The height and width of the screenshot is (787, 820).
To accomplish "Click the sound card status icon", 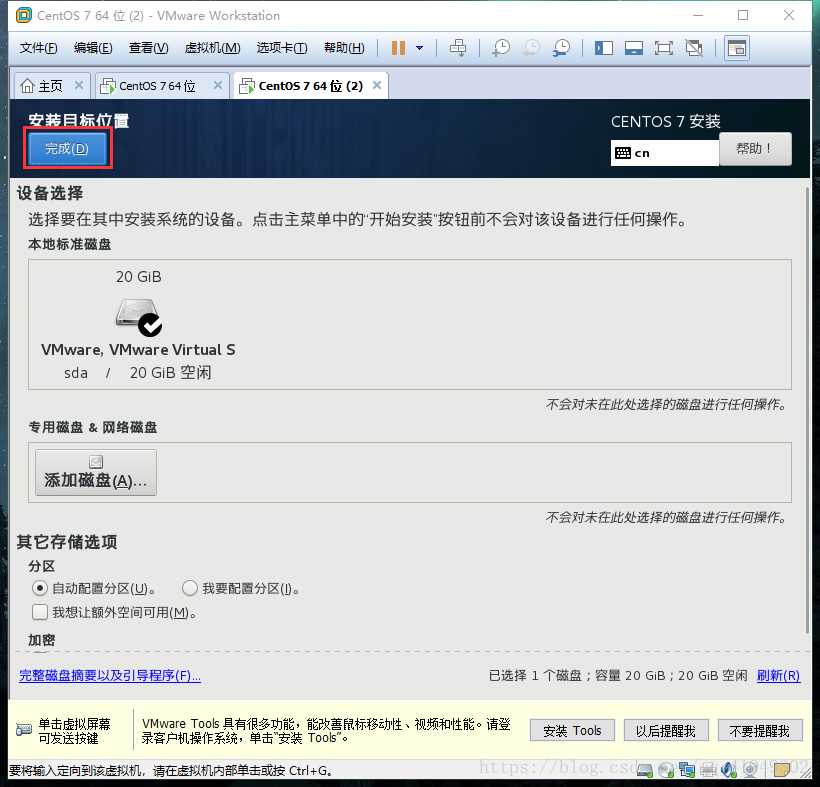I will pos(728,770).
